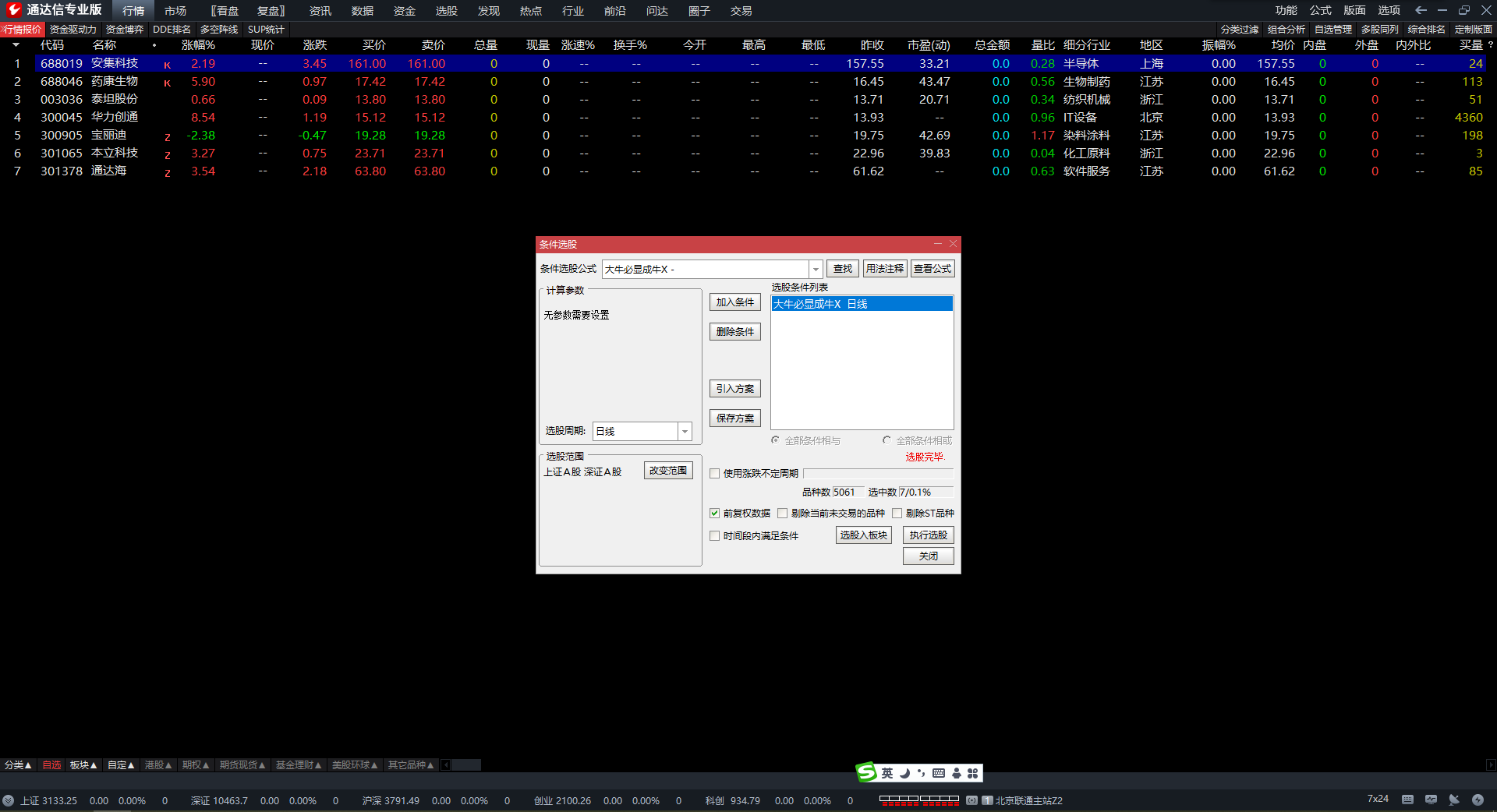The image size is (1497, 812).
Task: Click 删除条件 button
Action: 734,332
